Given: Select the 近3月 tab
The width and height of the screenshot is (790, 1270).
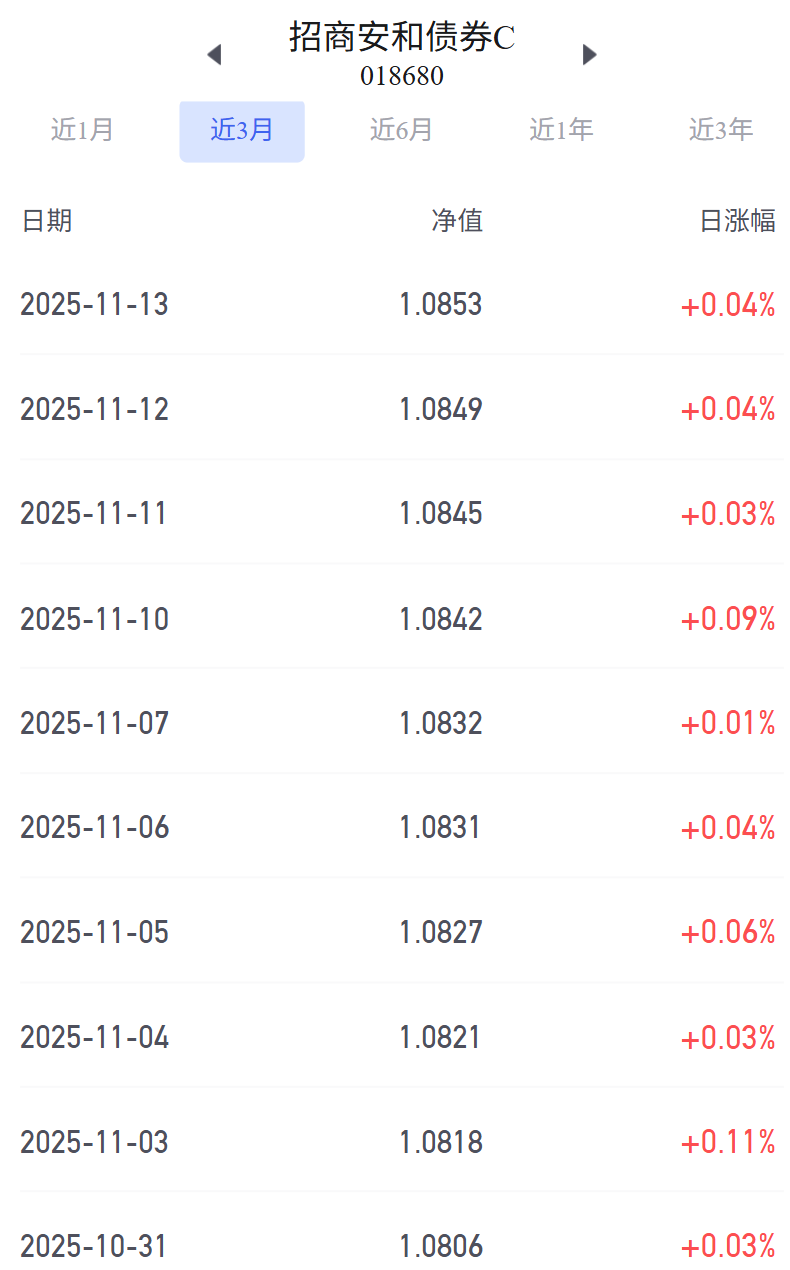Looking at the screenshot, I should click(x=242, y=131).
